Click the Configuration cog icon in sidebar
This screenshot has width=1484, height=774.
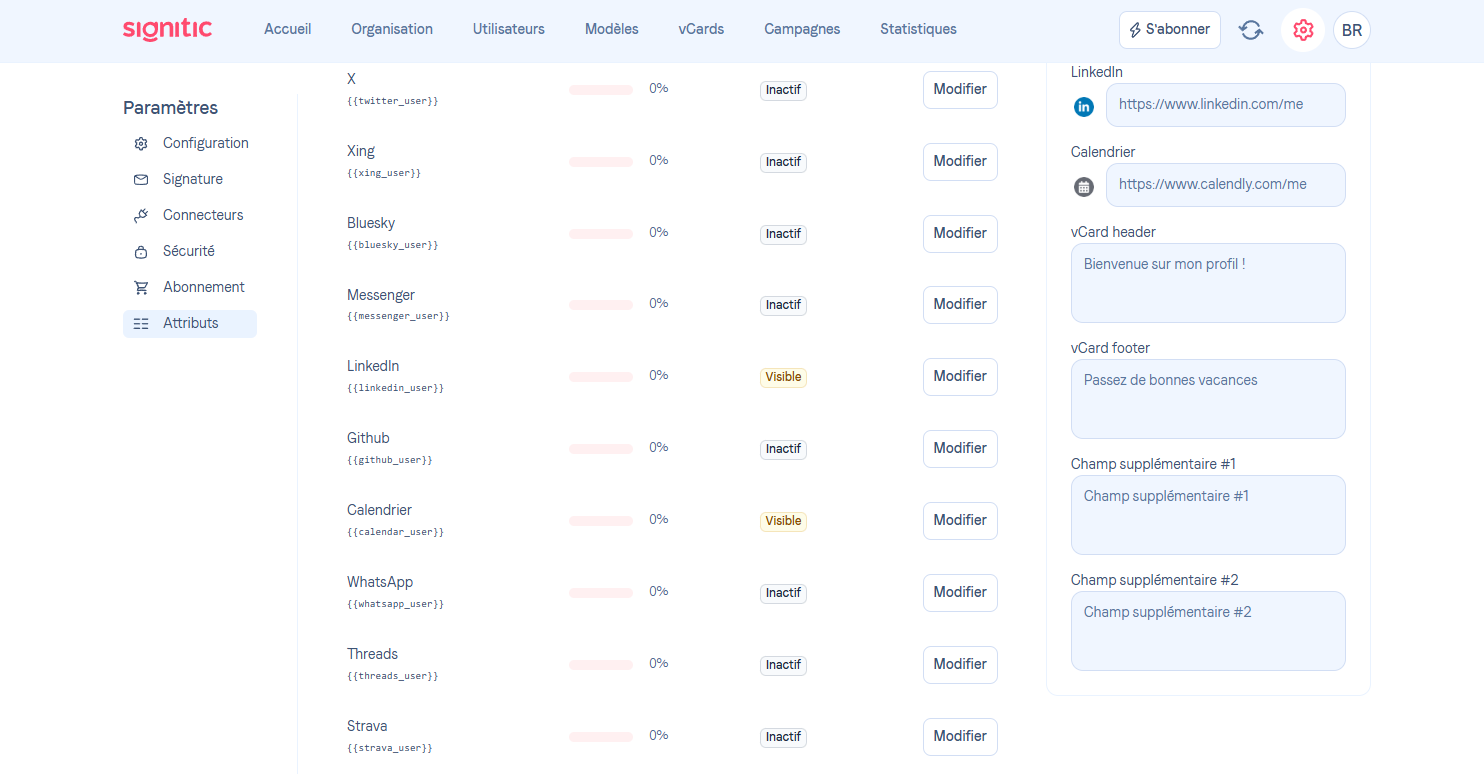point(141,143)
